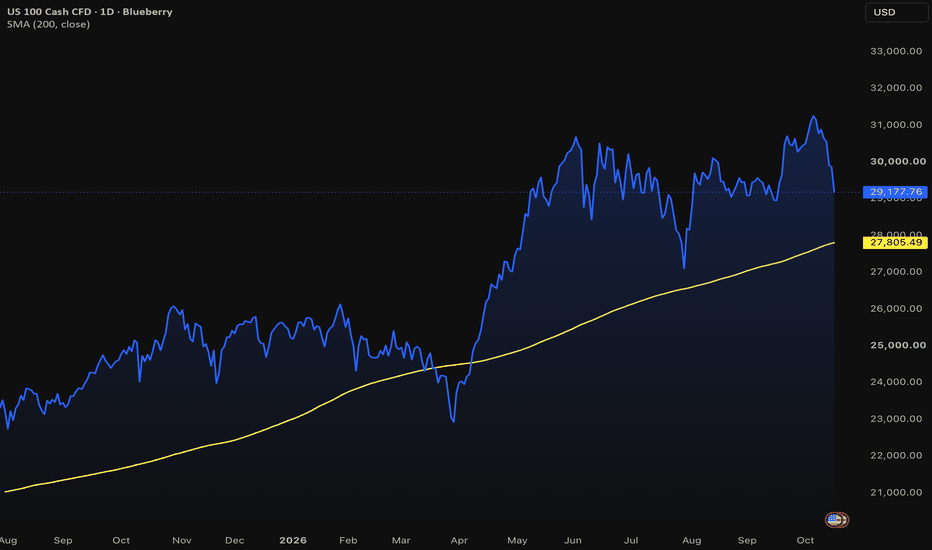Click the May label on the time axis
This screenshot has width=932, height=550.
517,540
